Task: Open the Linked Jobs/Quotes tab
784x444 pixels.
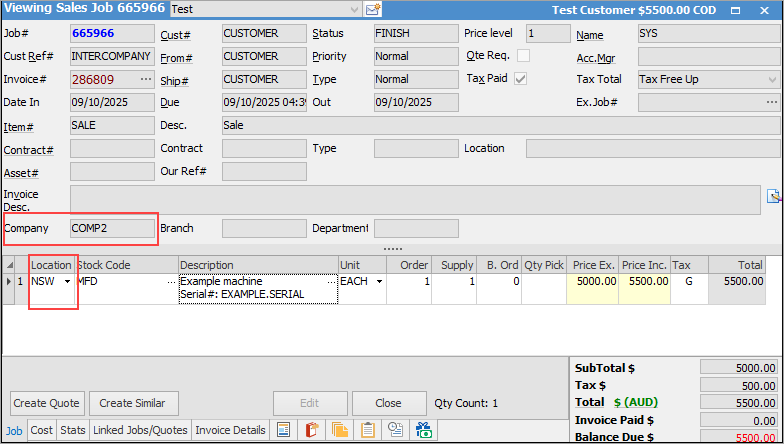Action: pos(140,430)
